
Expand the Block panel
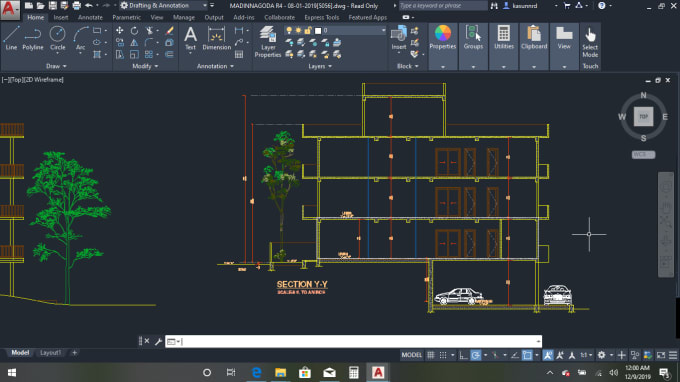[408, 66]
